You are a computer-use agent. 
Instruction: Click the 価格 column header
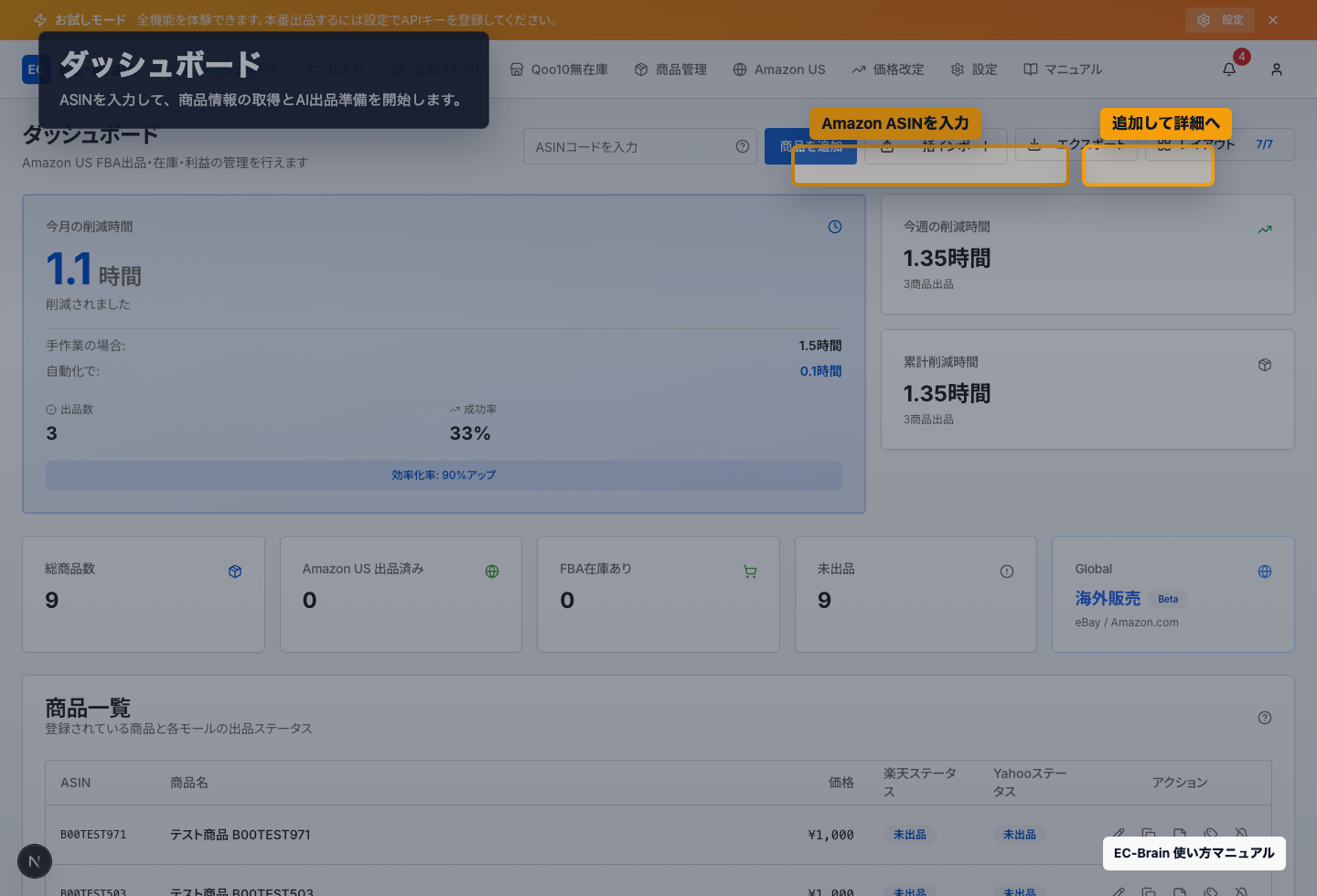click(x=841, y=783)
